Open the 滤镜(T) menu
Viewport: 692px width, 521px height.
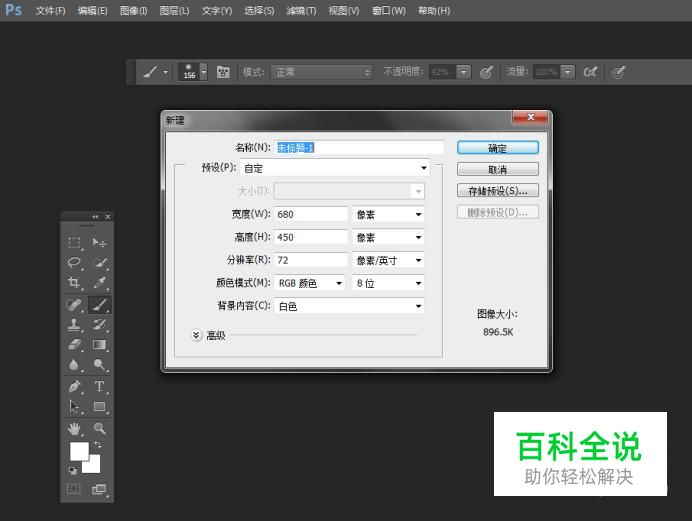coord(301,11)
